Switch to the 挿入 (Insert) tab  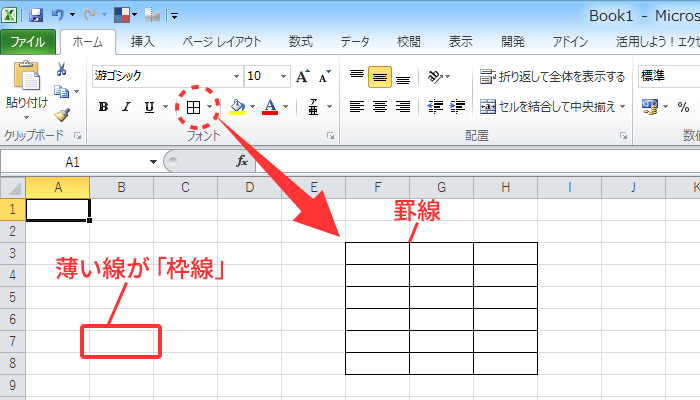(142, 42)
